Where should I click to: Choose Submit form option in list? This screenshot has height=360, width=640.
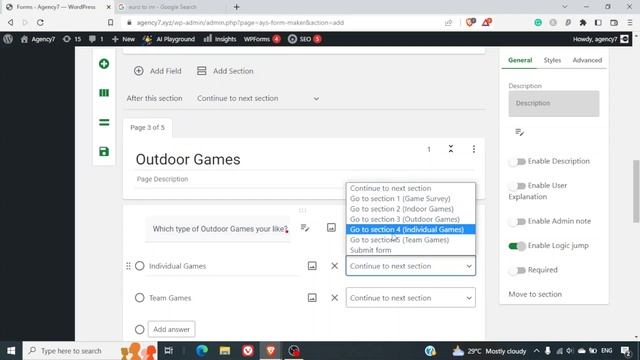(x=411, y=250)
